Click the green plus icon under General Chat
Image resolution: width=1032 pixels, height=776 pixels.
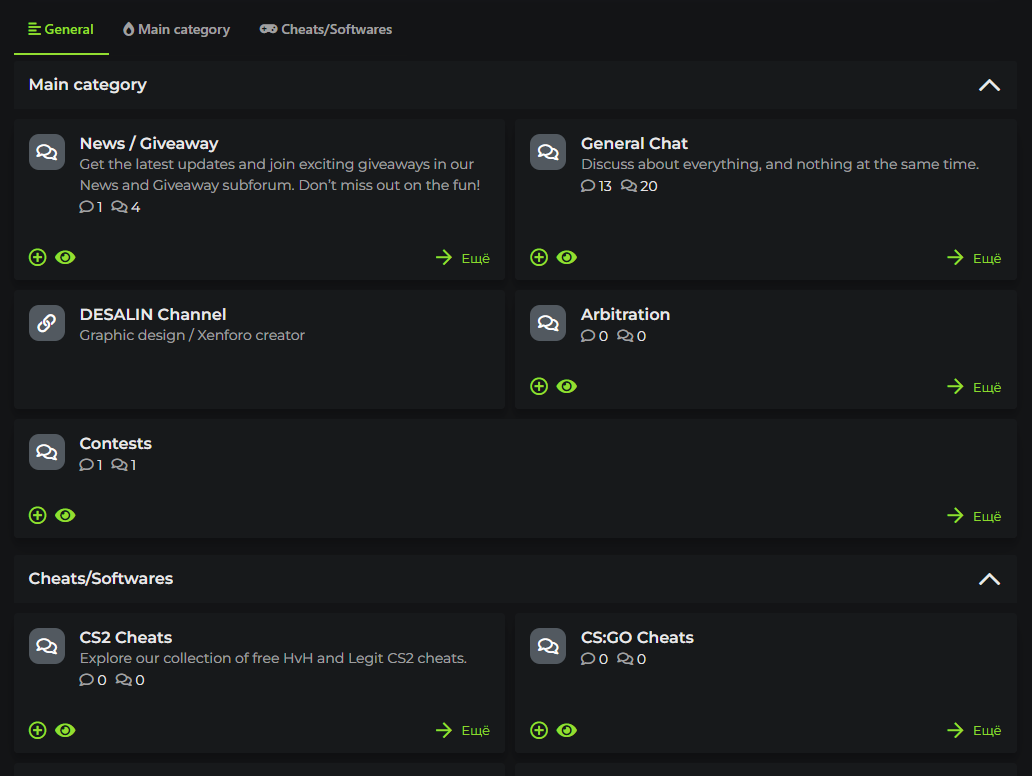tap(539, 258)
